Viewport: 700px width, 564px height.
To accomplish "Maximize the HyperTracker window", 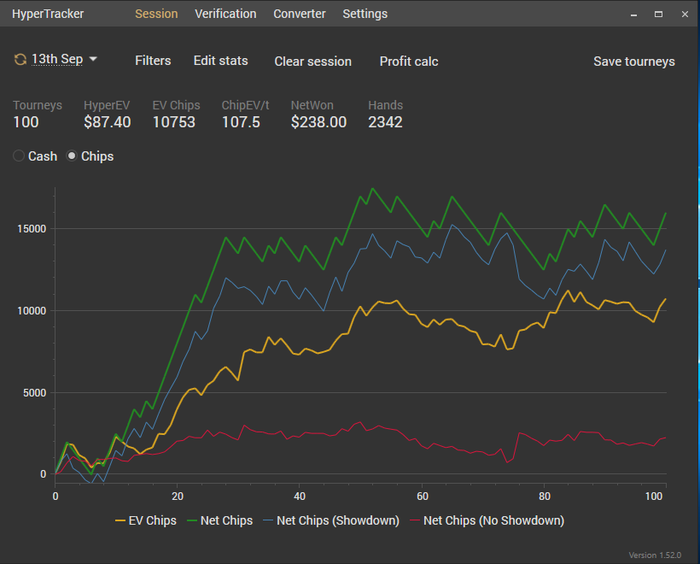I will (658, 14).
